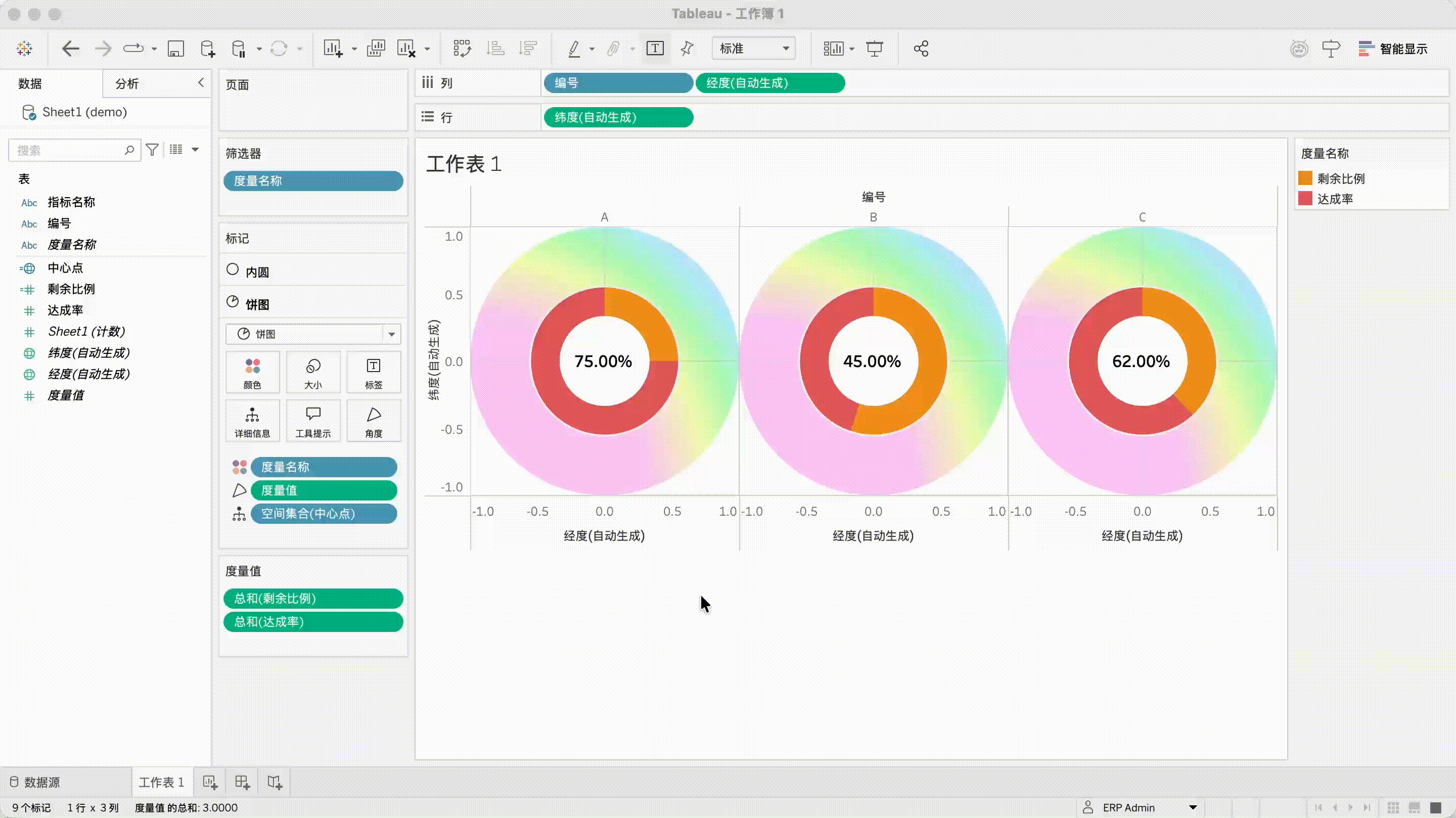1456x818 pixels.
Task: Toggle the 智能显示 Show Me panel
Action: [x=1393, y=49]
